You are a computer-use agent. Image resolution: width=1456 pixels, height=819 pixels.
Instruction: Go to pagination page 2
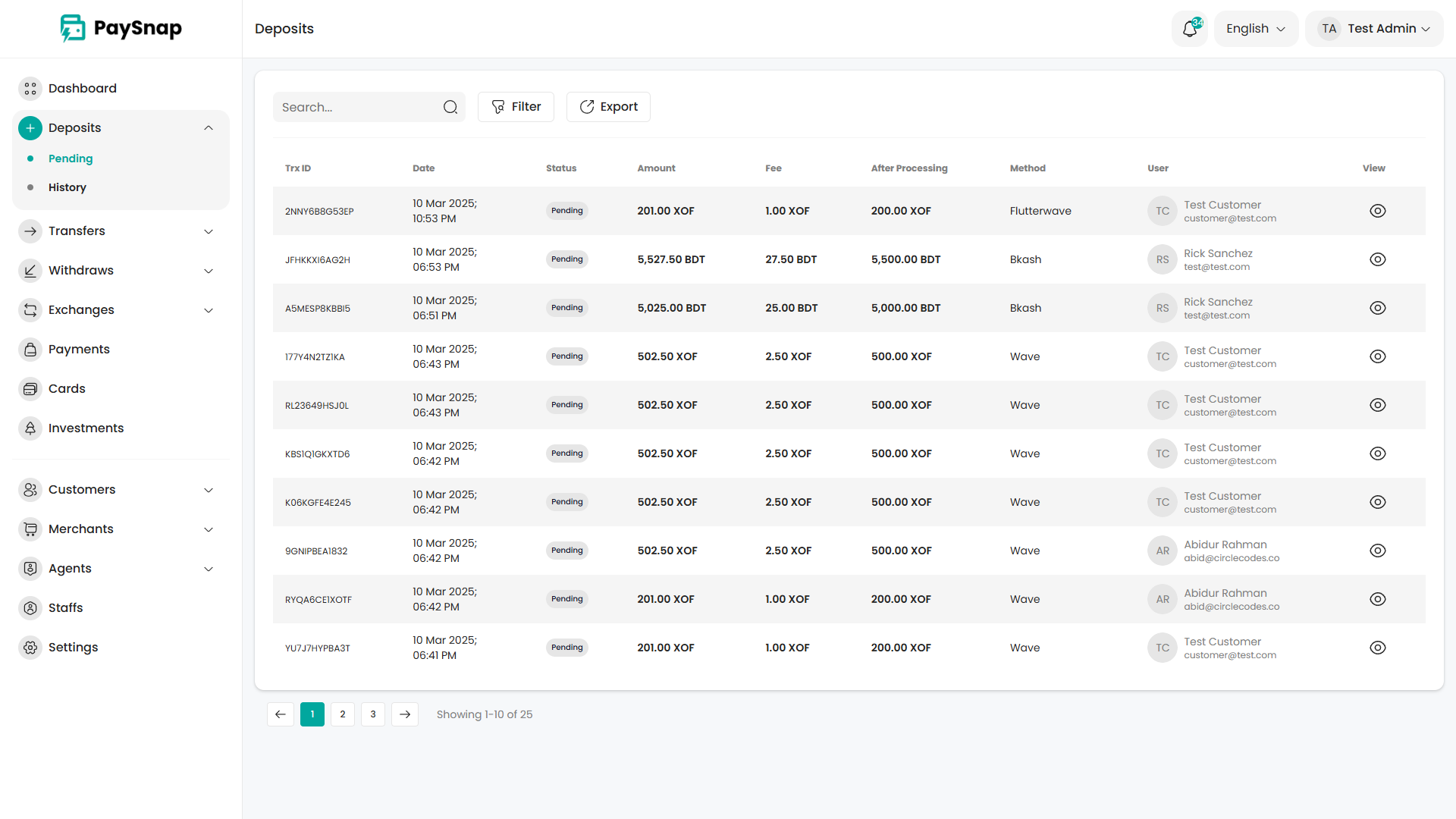(343, 714)
